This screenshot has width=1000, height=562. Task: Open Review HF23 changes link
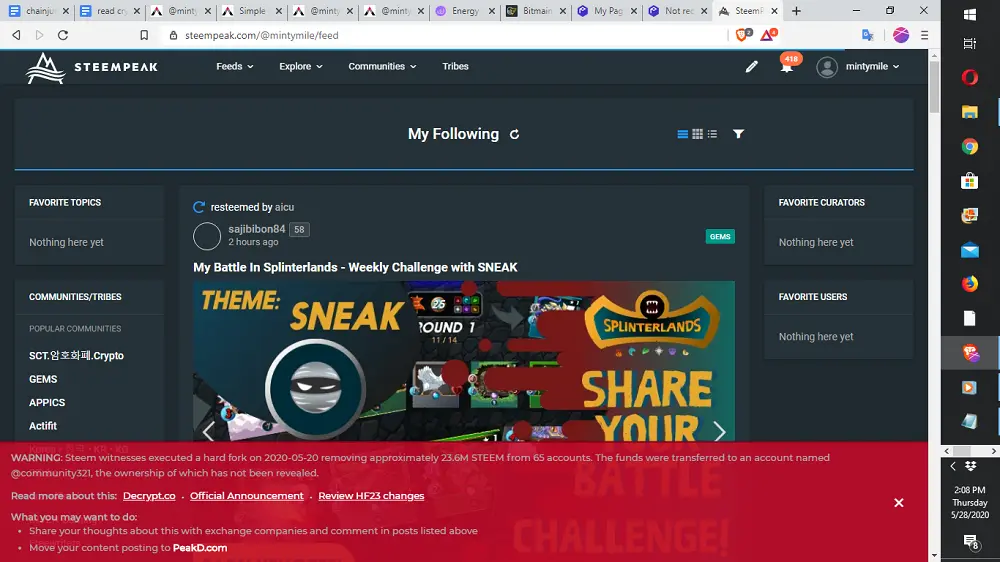371,496
